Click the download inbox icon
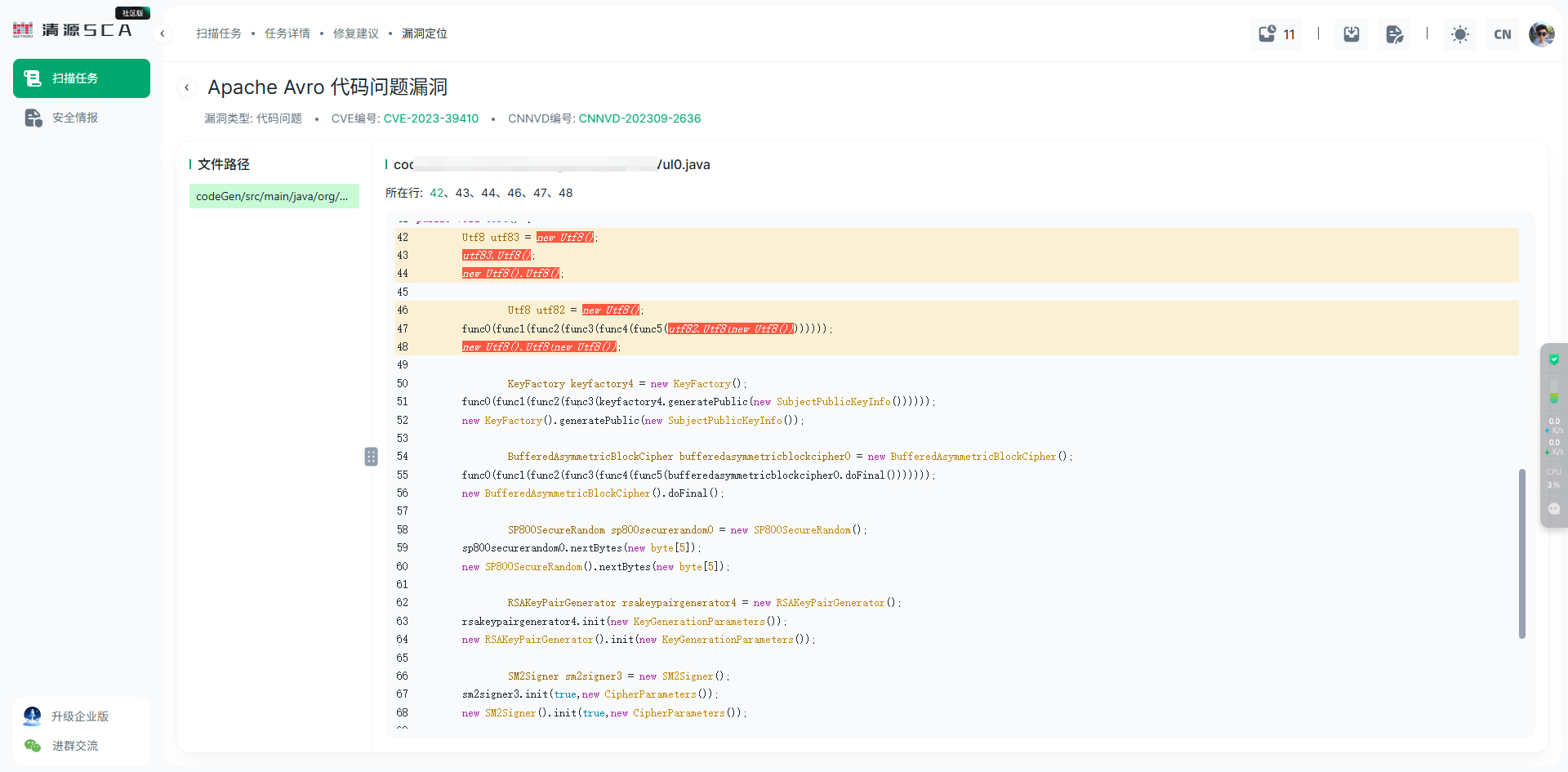This screenshot has width=1568, height=772. (x=1352, y=34)
